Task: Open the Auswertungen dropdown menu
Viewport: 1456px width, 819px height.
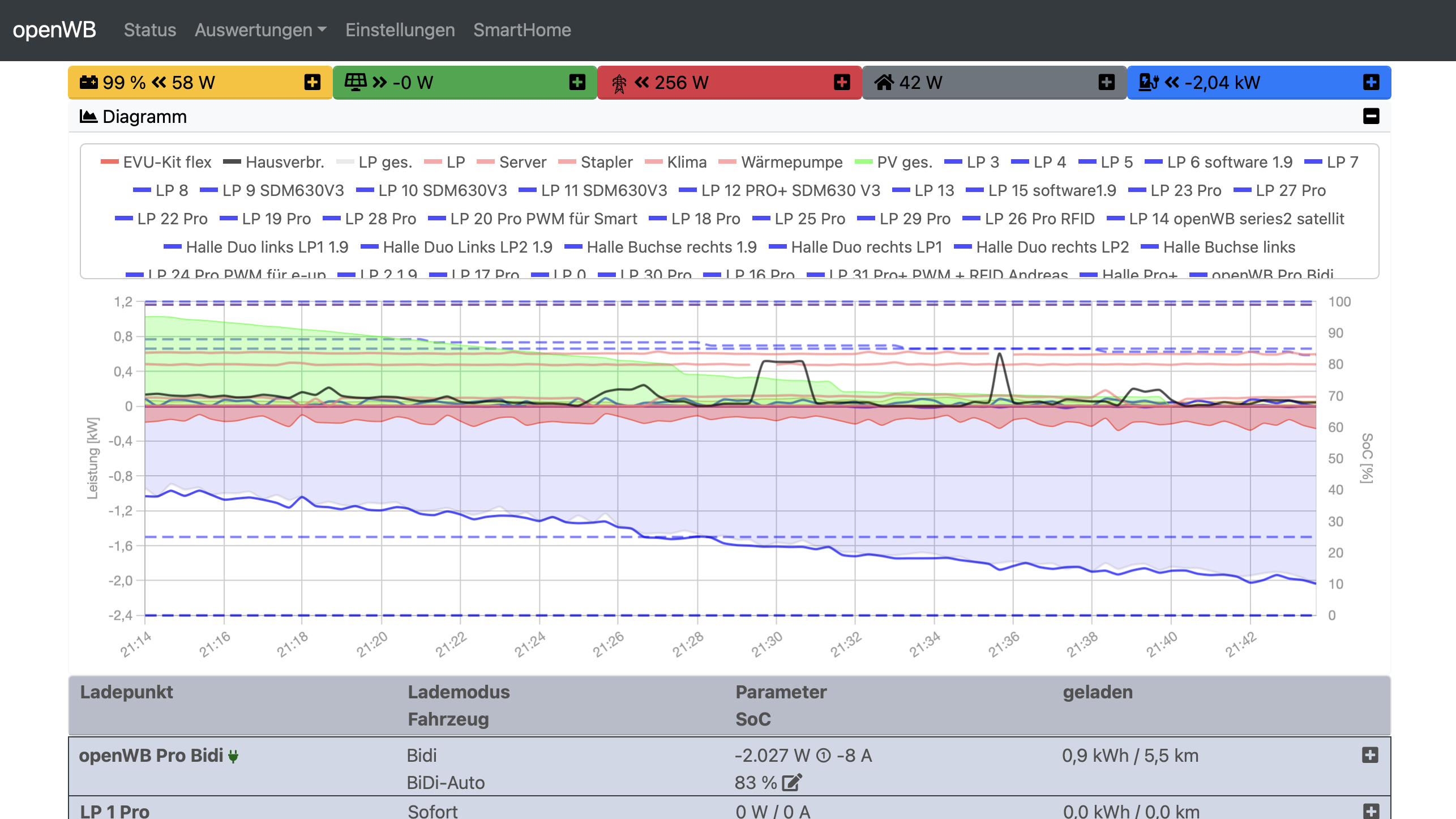Action: (x=260, y=30)
